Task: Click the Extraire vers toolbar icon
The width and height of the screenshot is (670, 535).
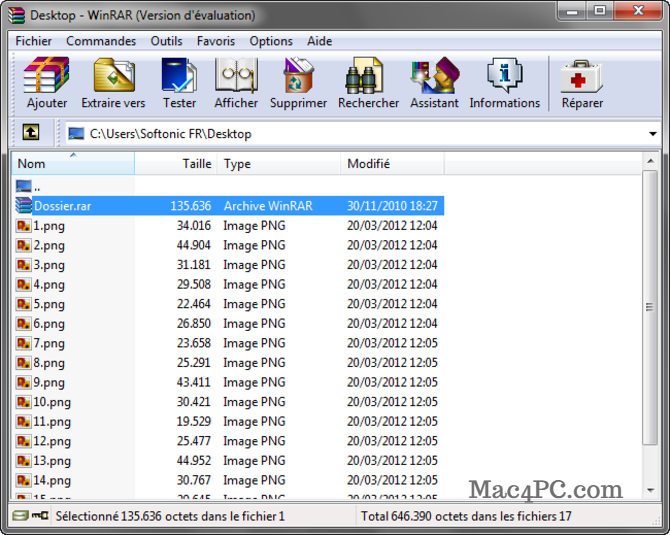Action: 114,75
